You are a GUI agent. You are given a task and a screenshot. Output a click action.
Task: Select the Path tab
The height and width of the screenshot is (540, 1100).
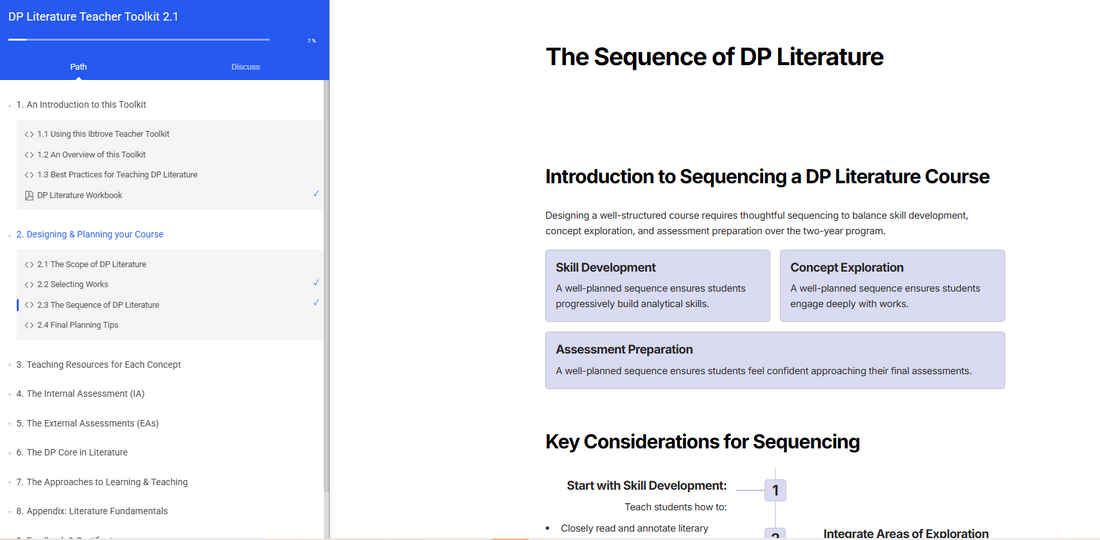(78, 67)
